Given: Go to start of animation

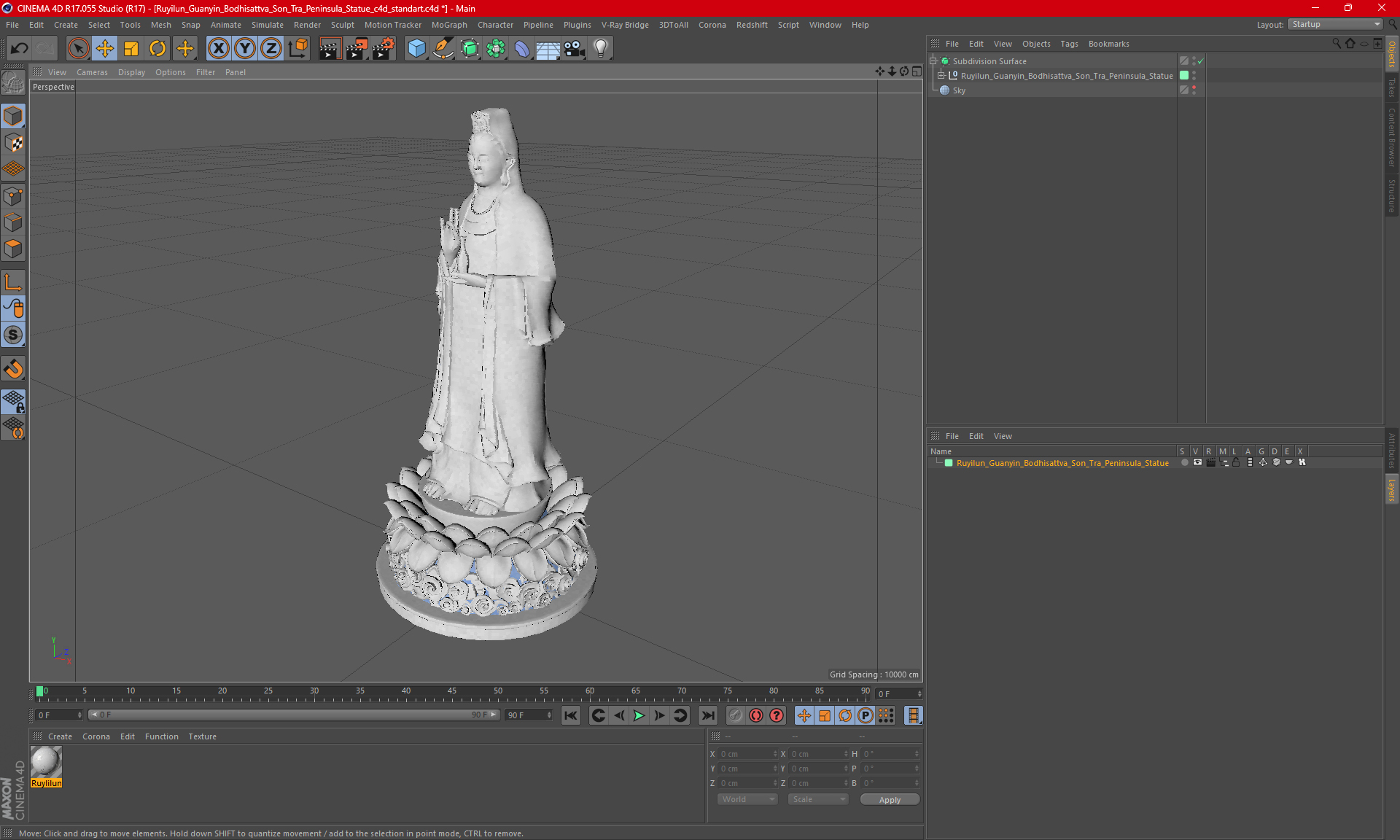Looking at the screenshot, I should (571, 715).
